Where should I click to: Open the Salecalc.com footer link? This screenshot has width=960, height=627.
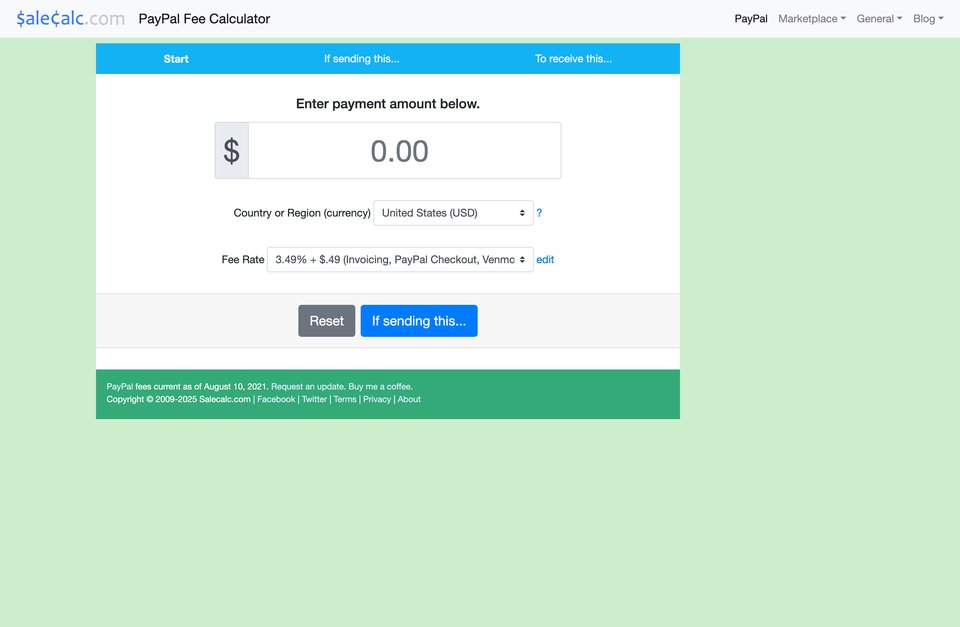click(x=225, y=399)
